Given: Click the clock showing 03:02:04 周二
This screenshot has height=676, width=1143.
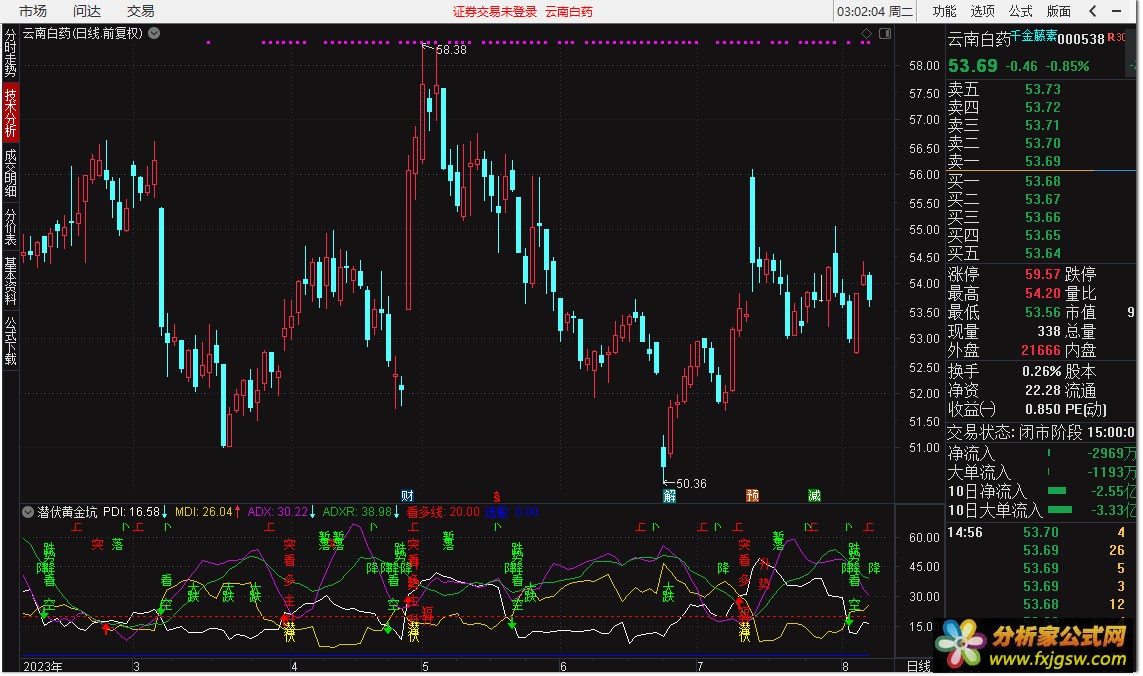Looking at the screenshot, I should (875, 12).
